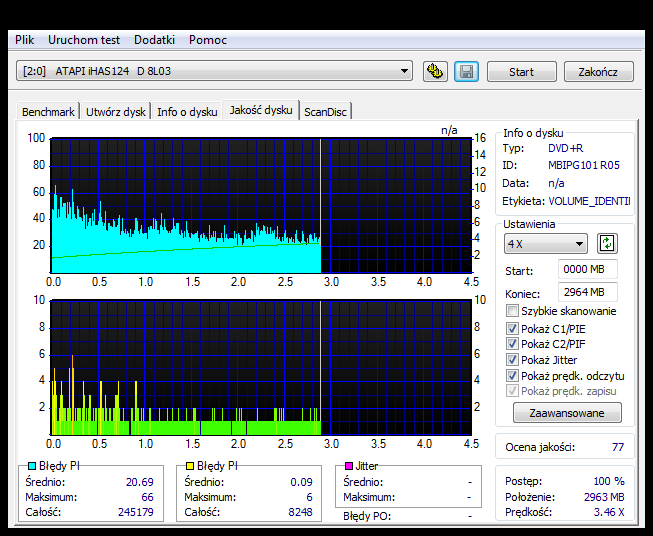Image resolution: width=653 pixels, height=536 pixels.
Task: Open Zaawansowane settings button
Action: (x=567, y=413)
